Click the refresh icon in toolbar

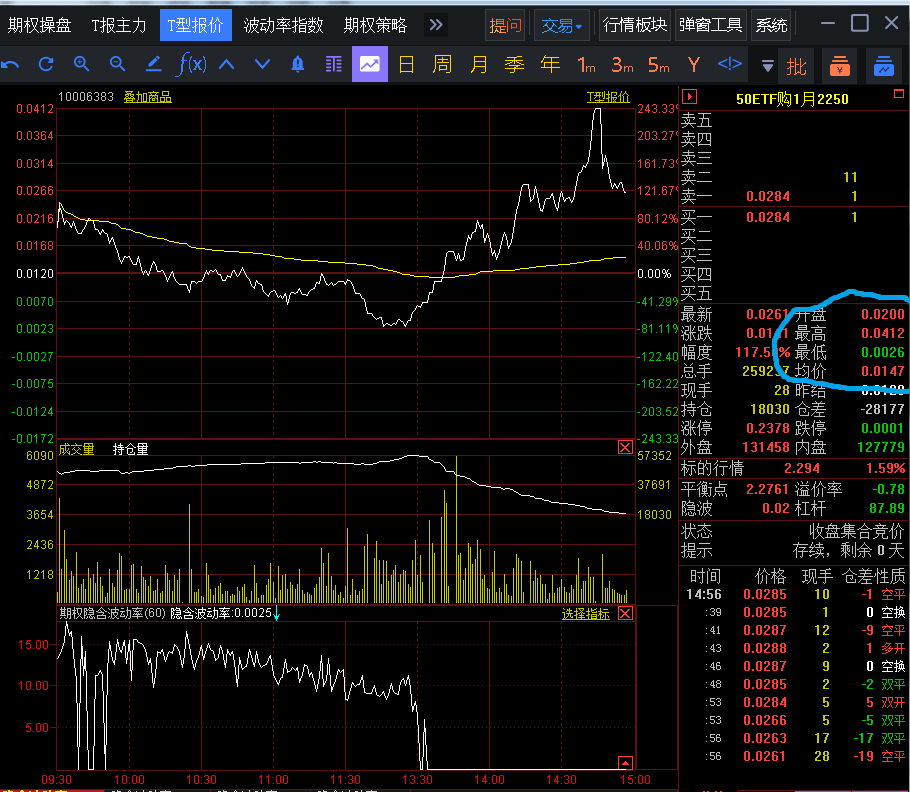pyautogui.click(x=46, y=64)
